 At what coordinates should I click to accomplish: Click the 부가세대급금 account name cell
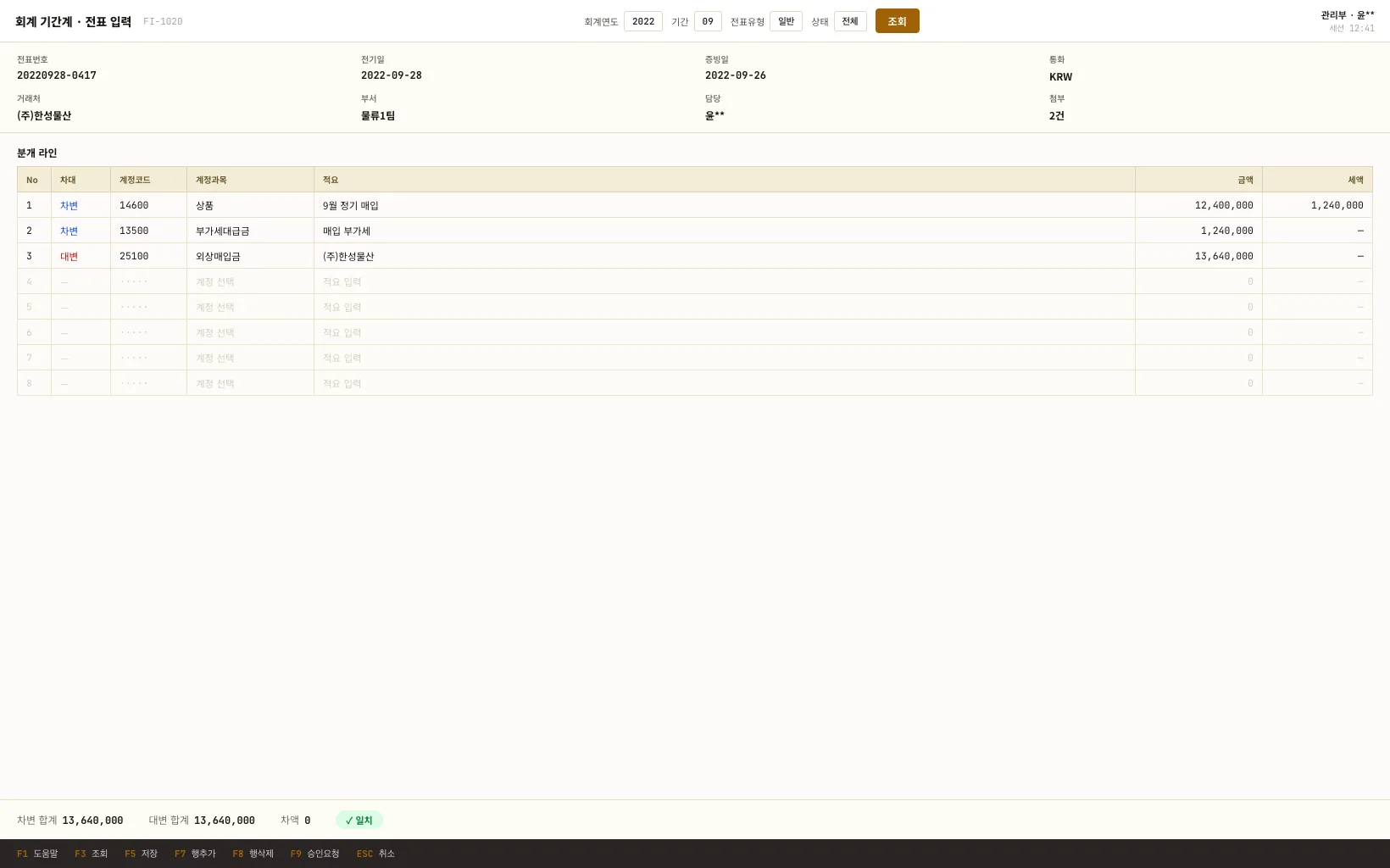(250, 231)
